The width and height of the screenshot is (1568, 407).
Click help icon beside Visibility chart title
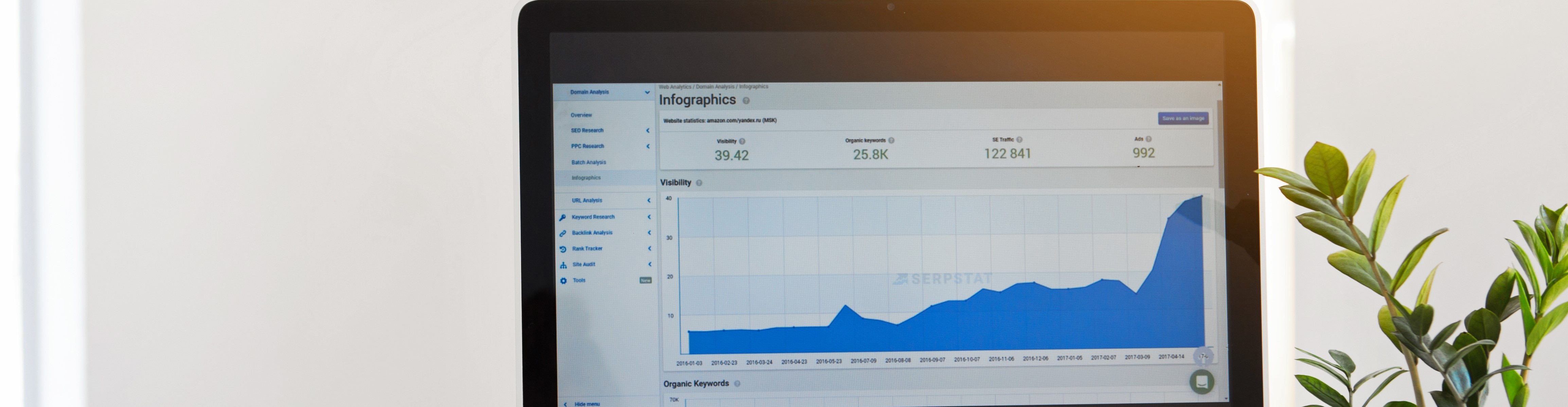pos(699,183)
